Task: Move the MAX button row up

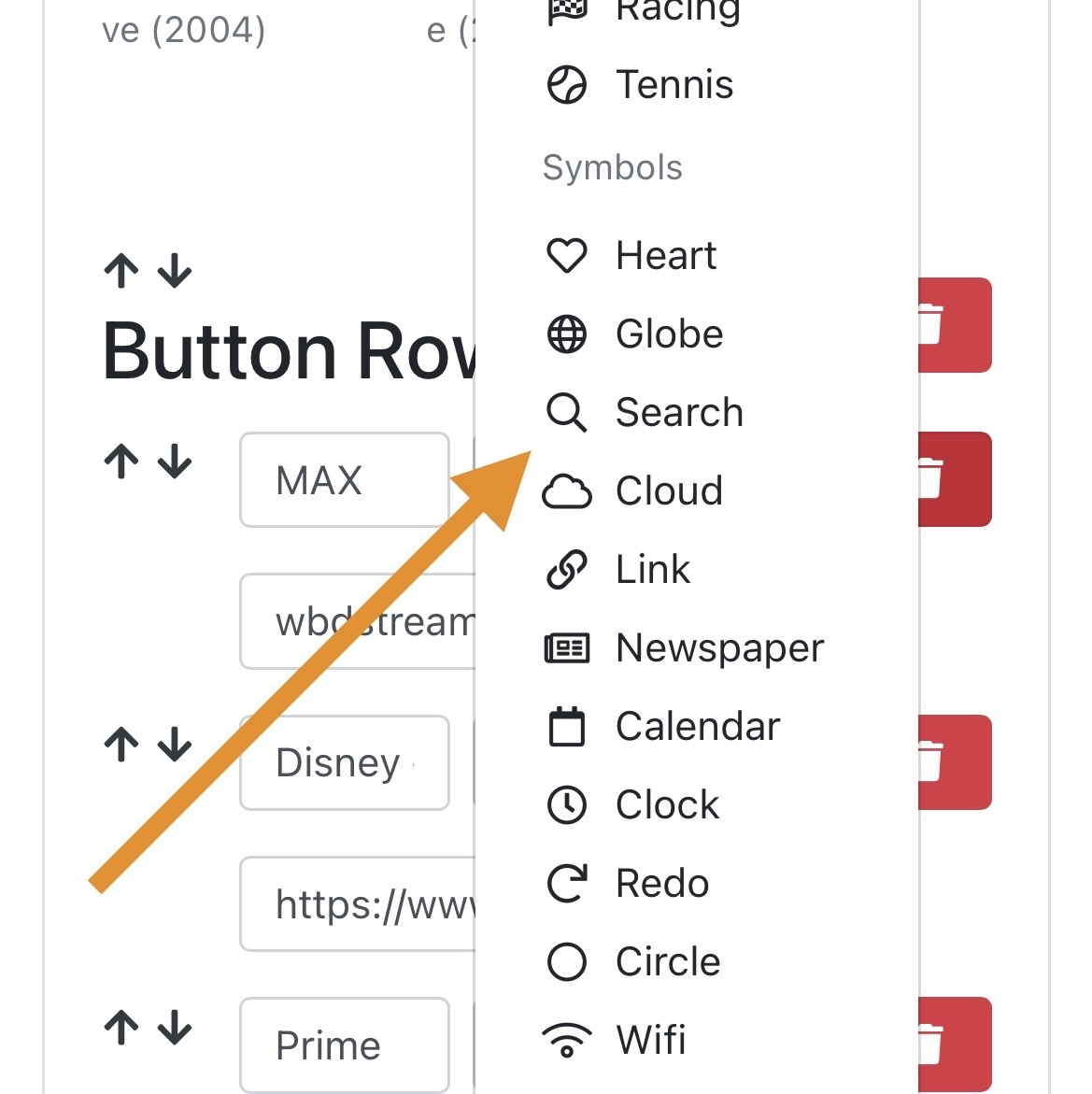Action: [122, 462]
